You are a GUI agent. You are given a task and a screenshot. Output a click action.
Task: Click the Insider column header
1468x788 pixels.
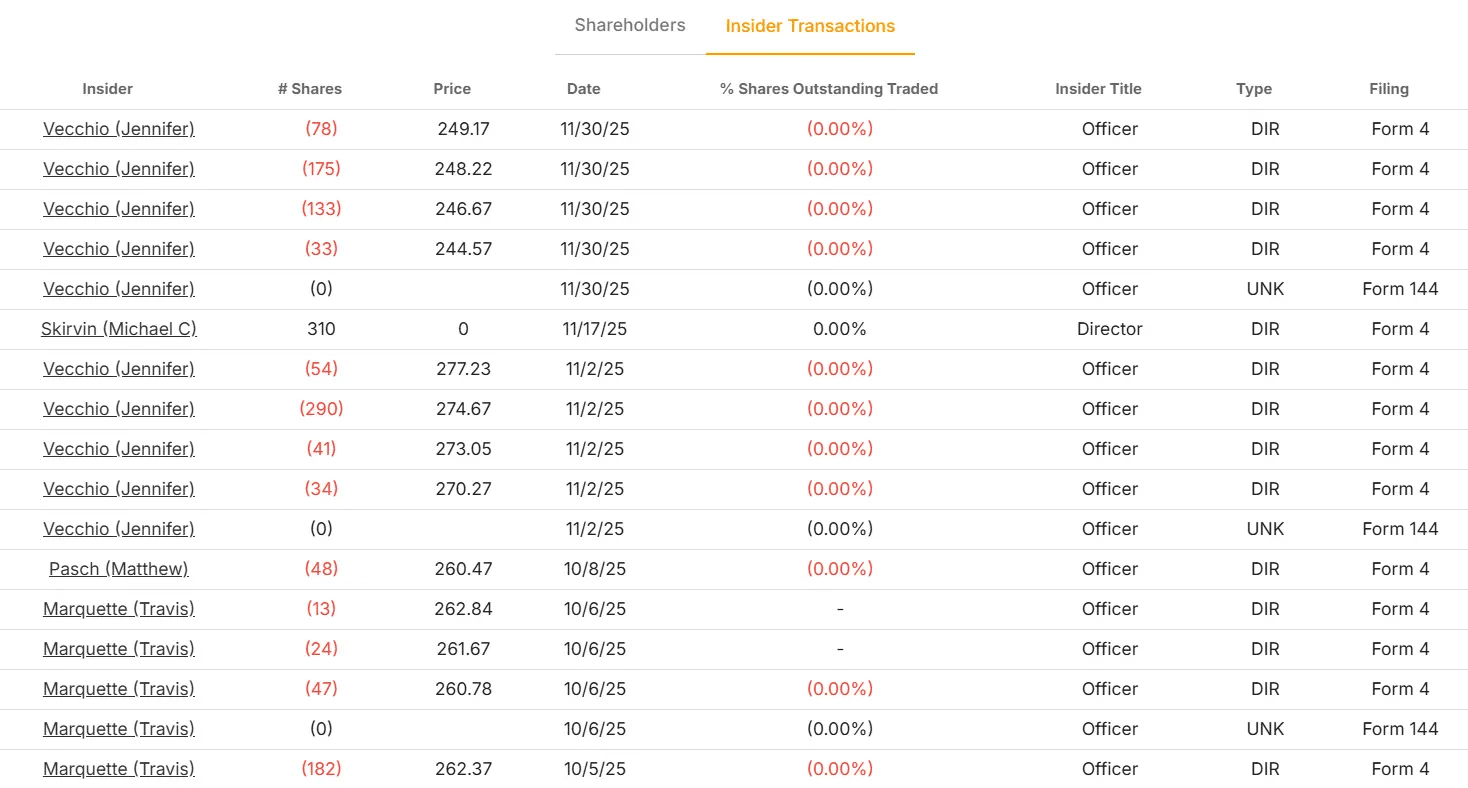pyautogui.click(x=107, y=89)
